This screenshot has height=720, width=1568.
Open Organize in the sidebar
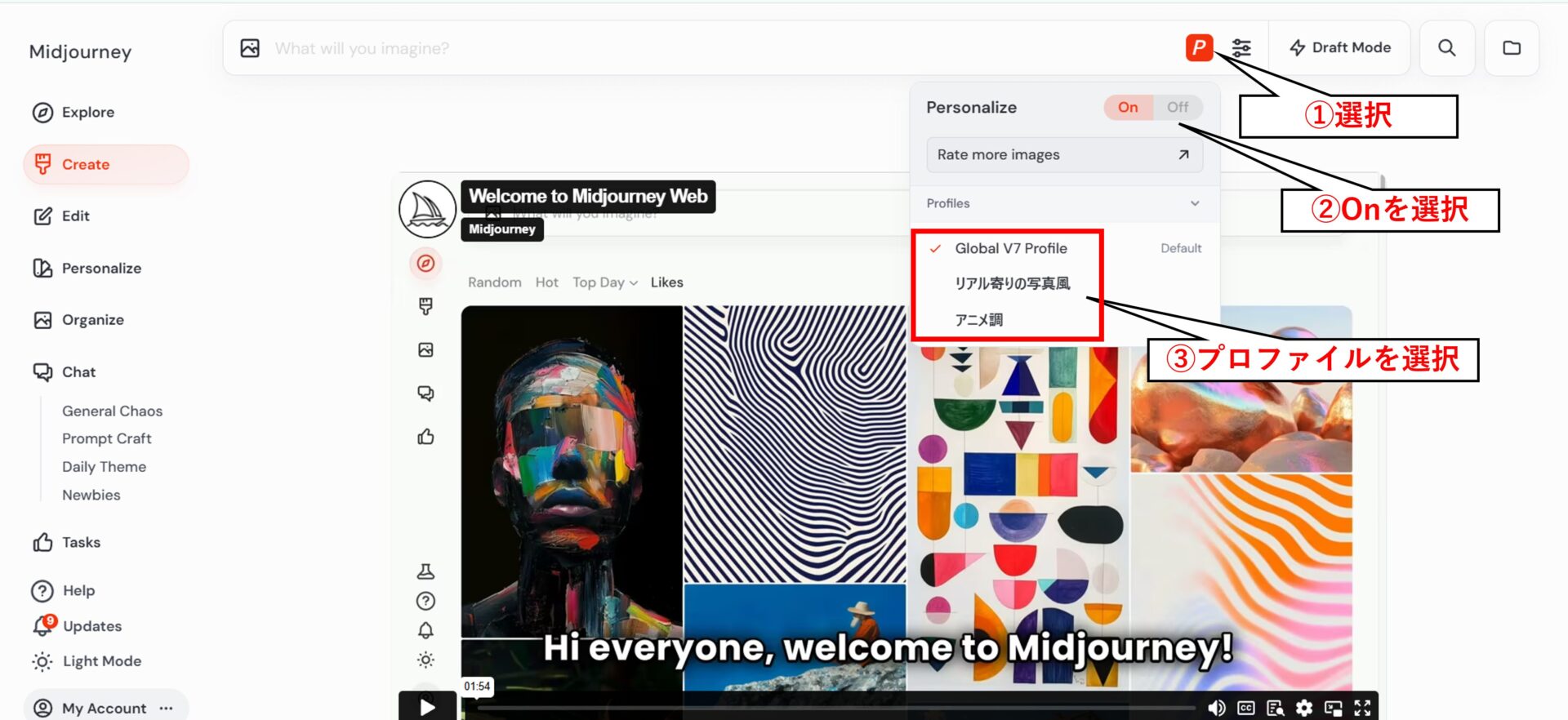[x=78, y=319]
